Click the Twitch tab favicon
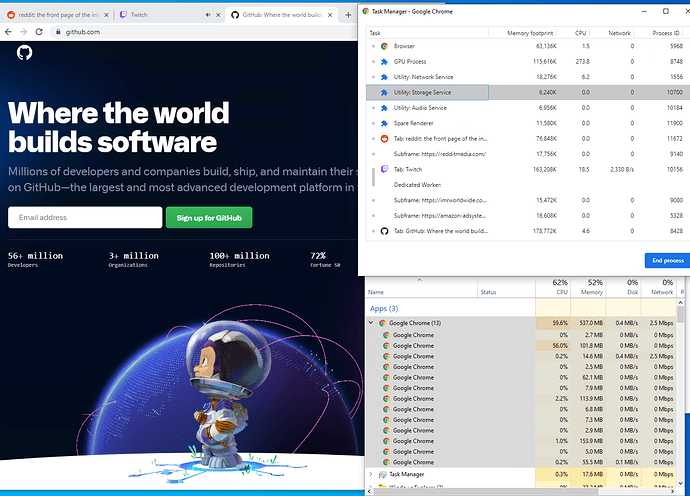 click(x=124, y=15)
